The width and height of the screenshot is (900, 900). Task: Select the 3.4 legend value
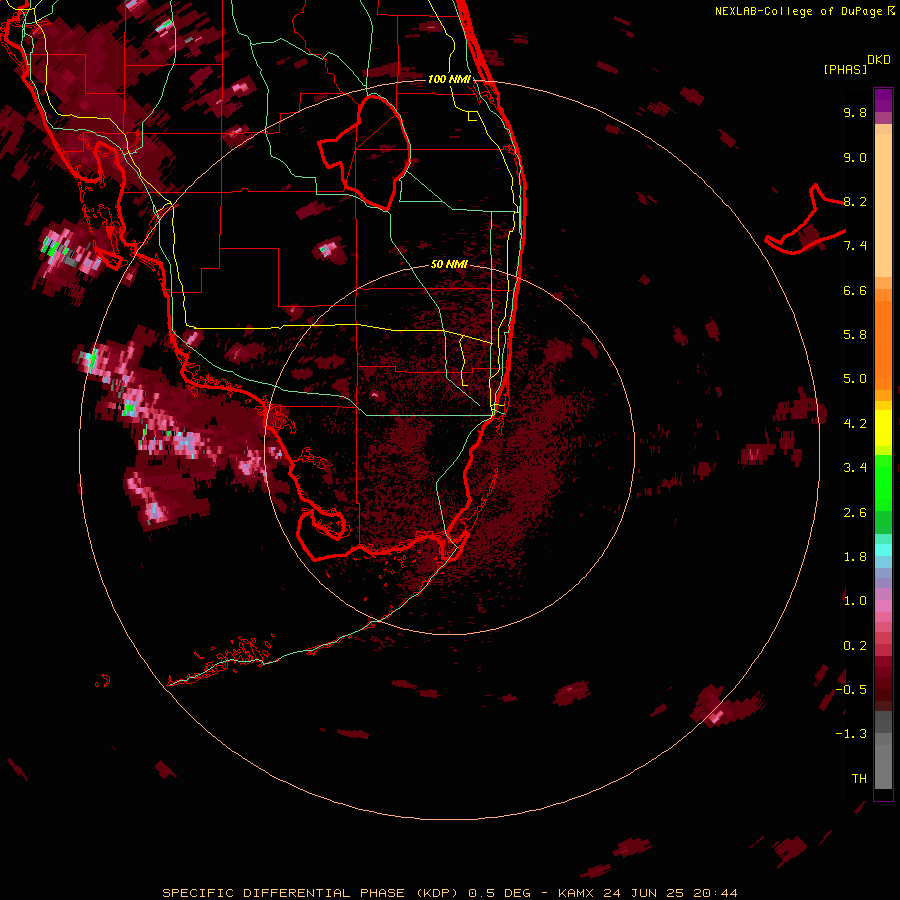tap(855, 468)
